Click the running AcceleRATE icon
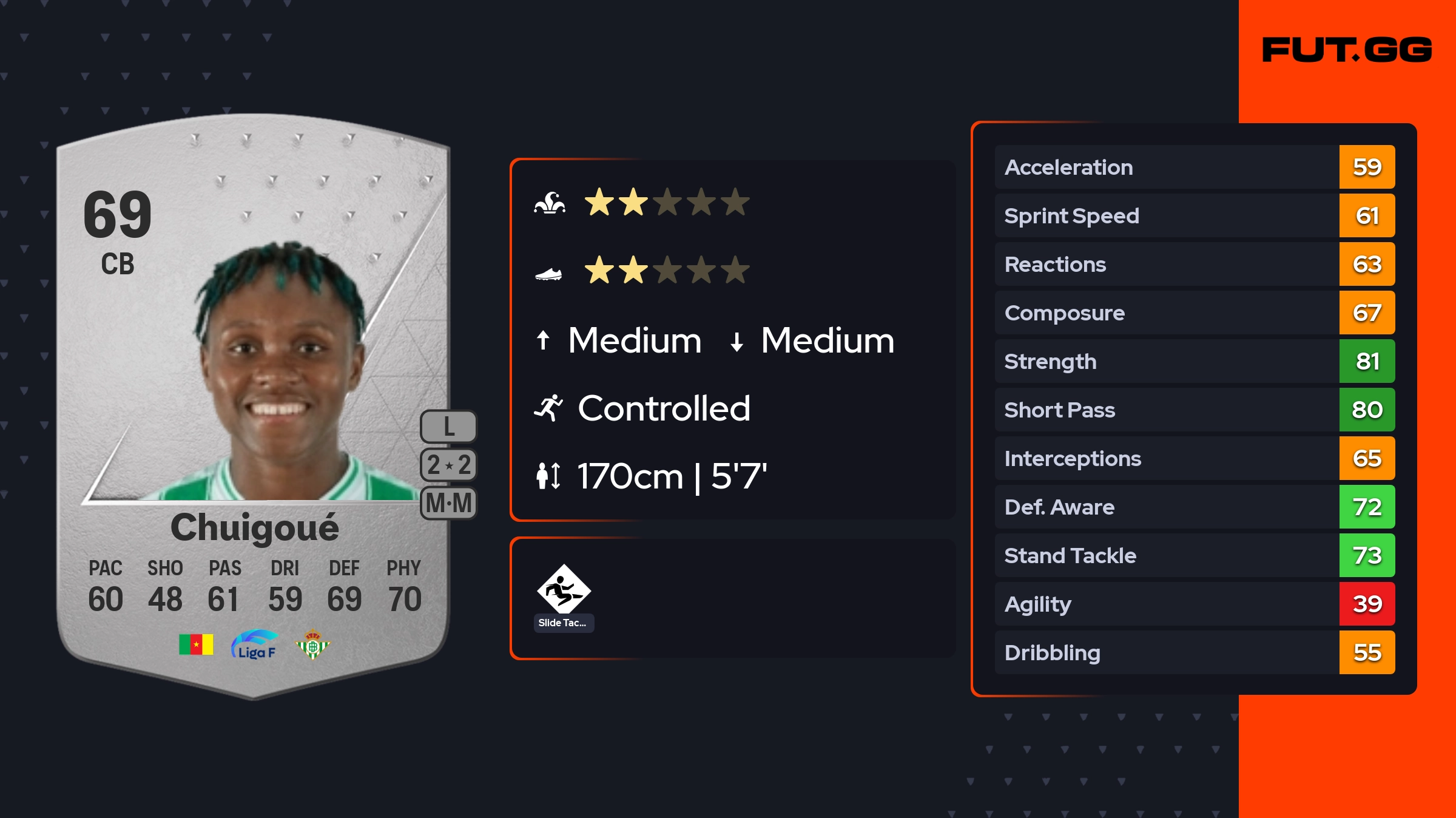1456x818 pixels. (x=549, y=408)
